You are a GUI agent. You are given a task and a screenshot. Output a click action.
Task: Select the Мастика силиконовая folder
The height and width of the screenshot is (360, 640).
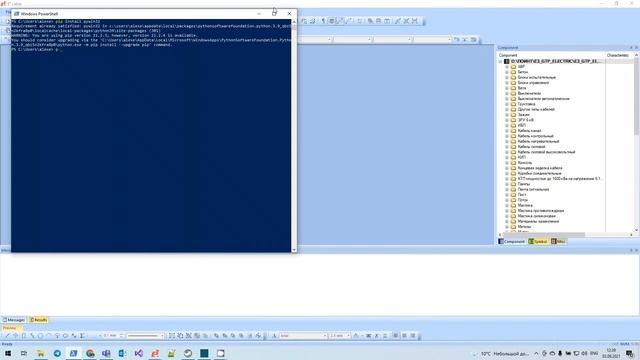[536, 216]
